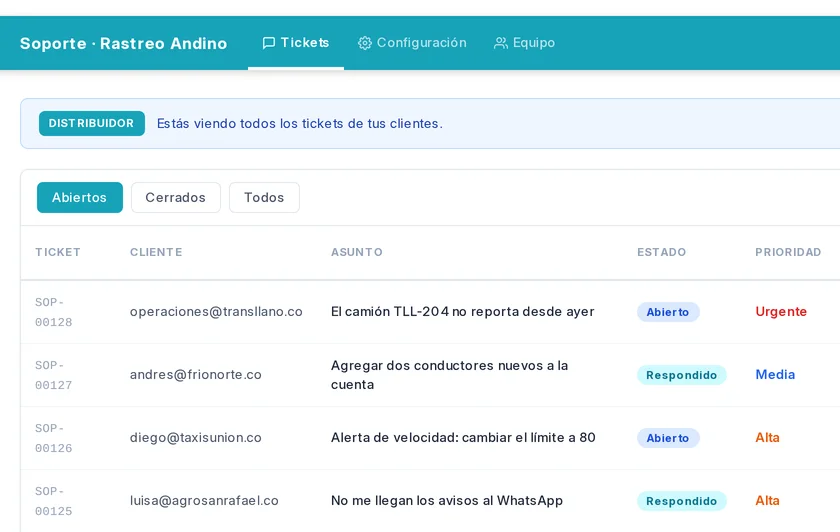Open subject about camión TLL-204
The width and height of the screenshot is (840, 532).
462,311
